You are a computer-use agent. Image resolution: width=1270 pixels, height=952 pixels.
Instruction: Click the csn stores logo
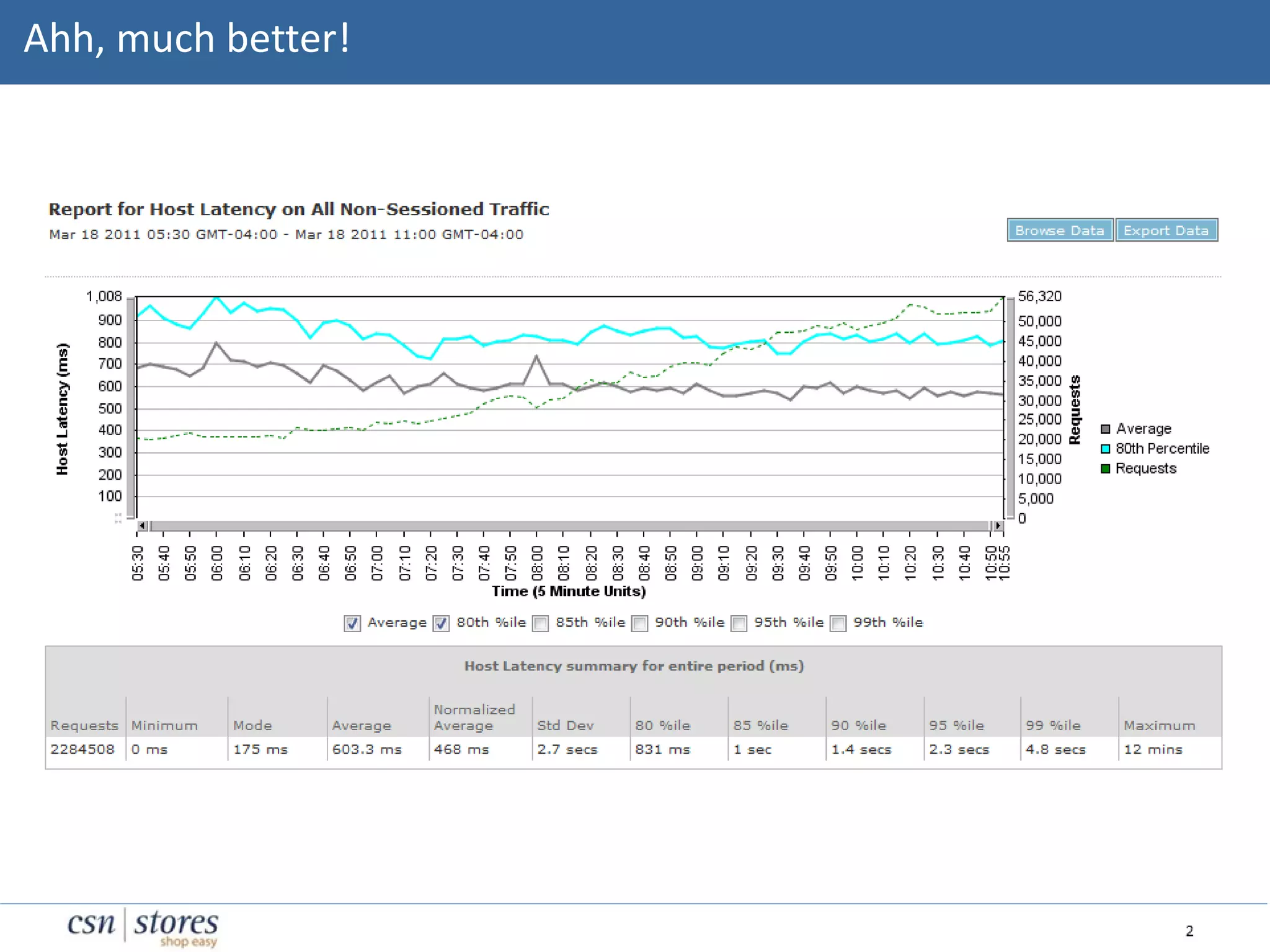143,926
